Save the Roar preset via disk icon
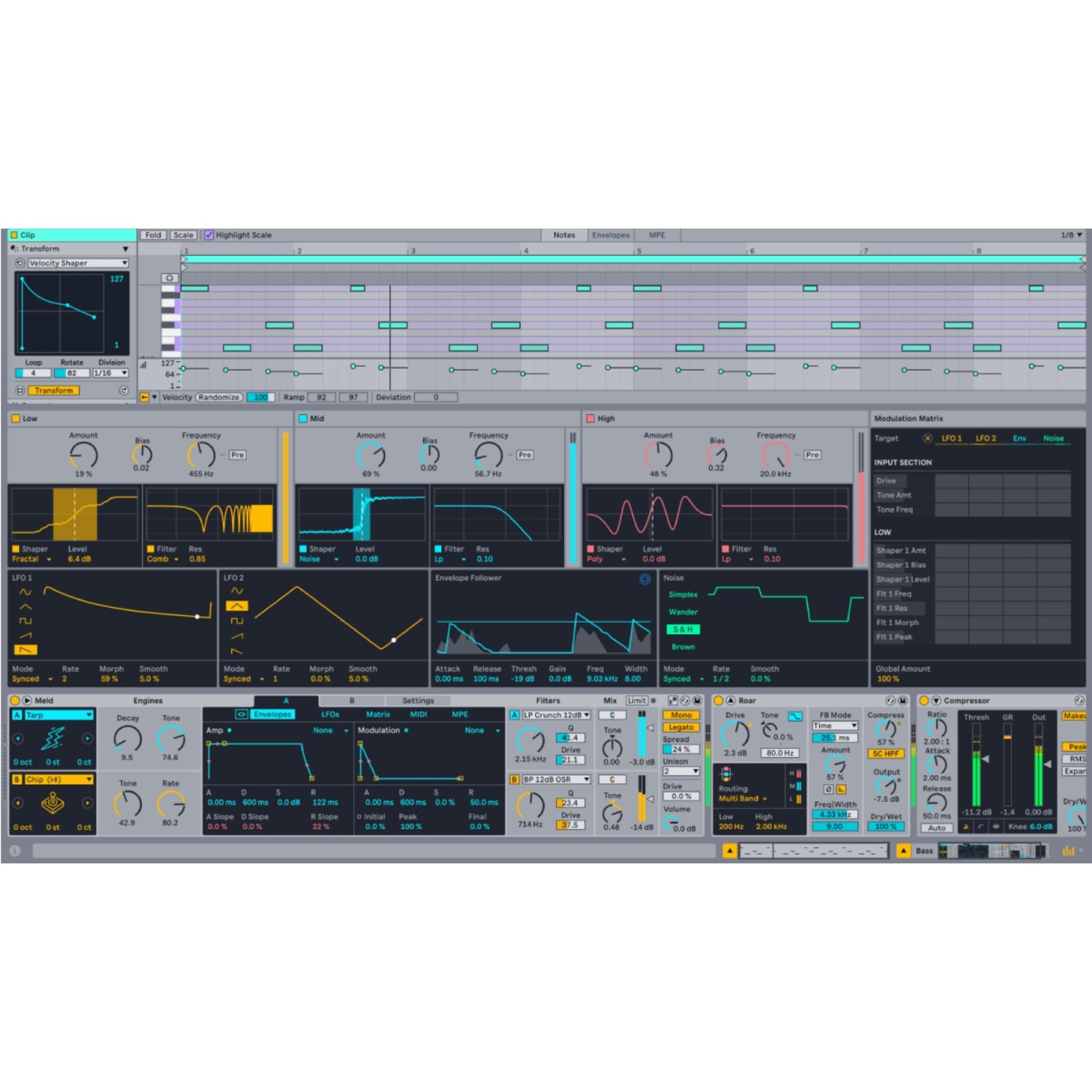This screenshot has width=1092, height=1092. click(902, 700)
